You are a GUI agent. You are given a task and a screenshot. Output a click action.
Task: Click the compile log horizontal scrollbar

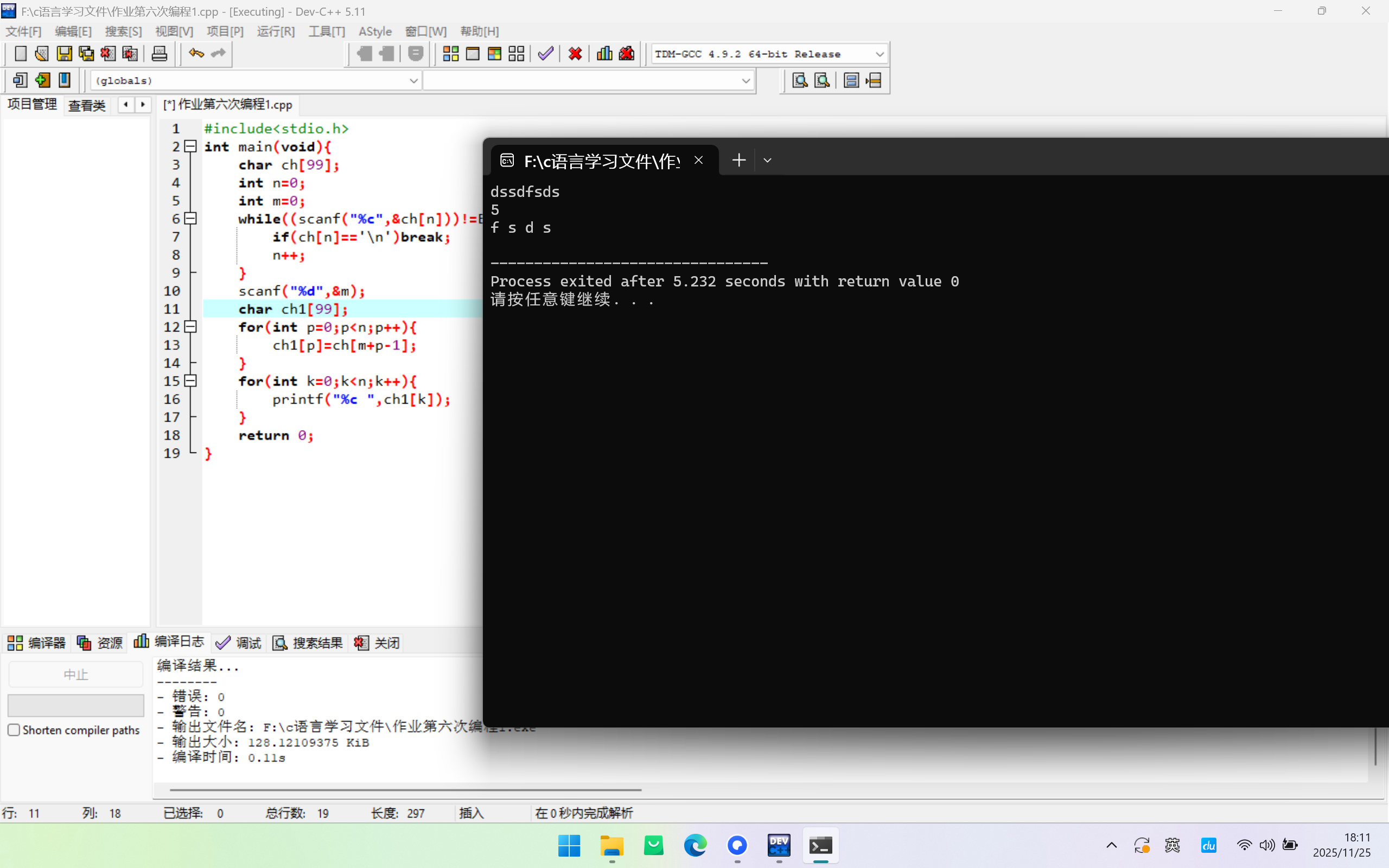[x=405, y=789]
